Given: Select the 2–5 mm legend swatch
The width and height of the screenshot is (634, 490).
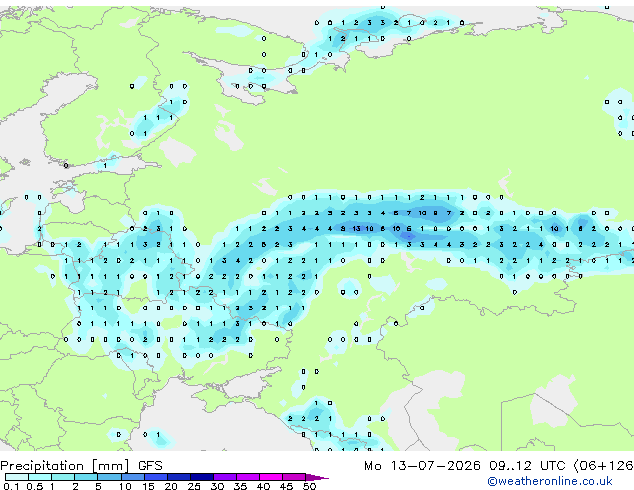Looking at the screenshot, I should 86,477.
